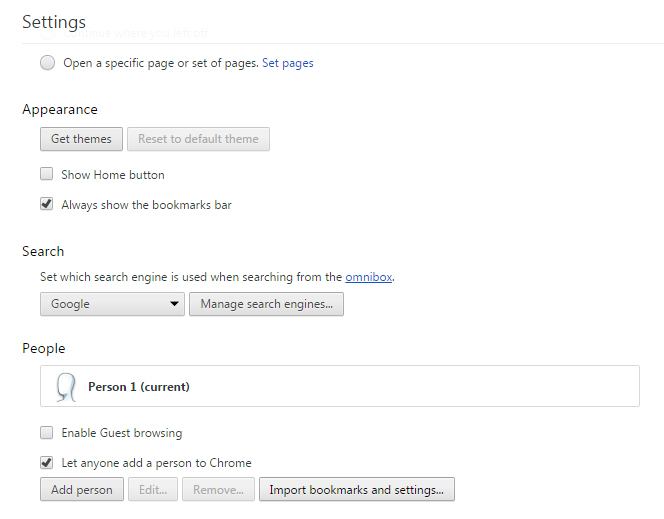Viewport: 664px width, 519px height.
Task: Click the Person 1 avatar icon
Action: 66,386
